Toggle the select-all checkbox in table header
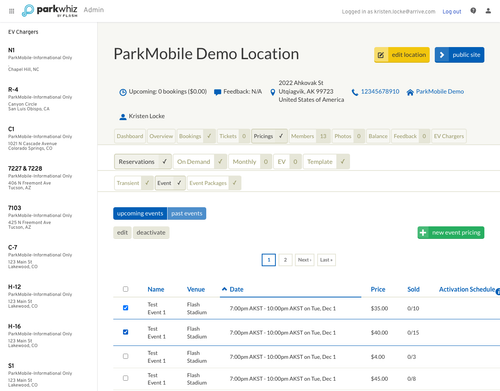Viewport: 500px width, 391px height. 126,289
